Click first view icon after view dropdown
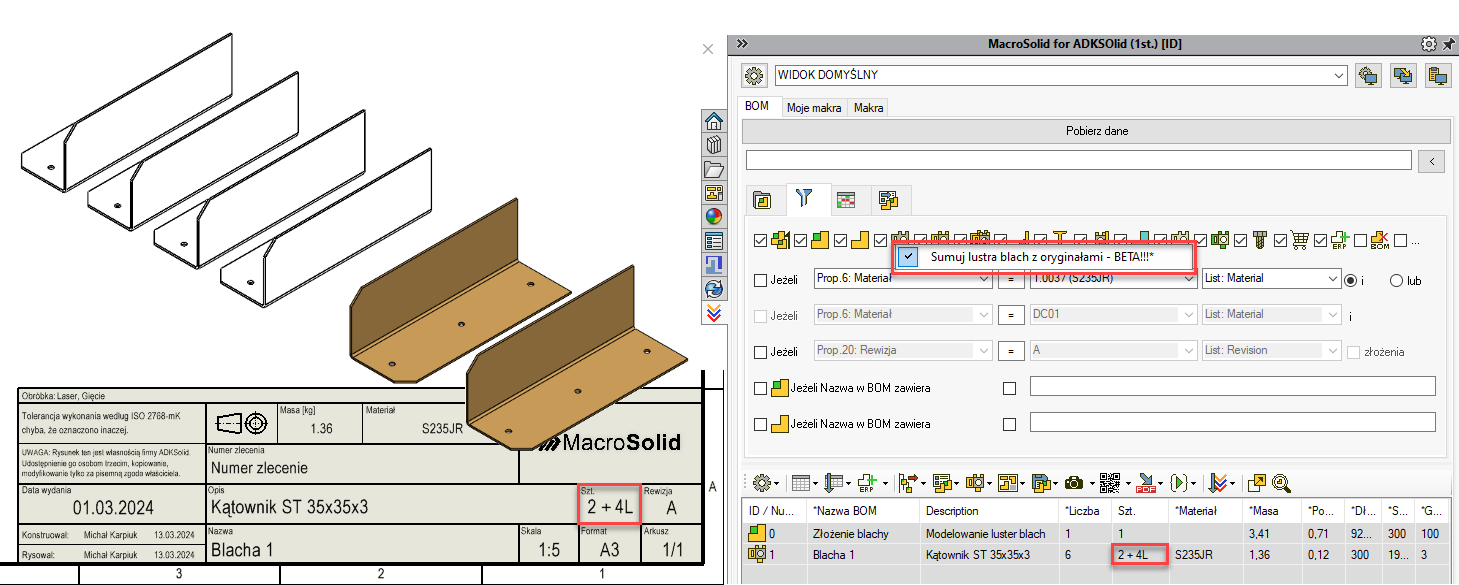Viewport: 1459px width, 585px height. point(1369,76)
